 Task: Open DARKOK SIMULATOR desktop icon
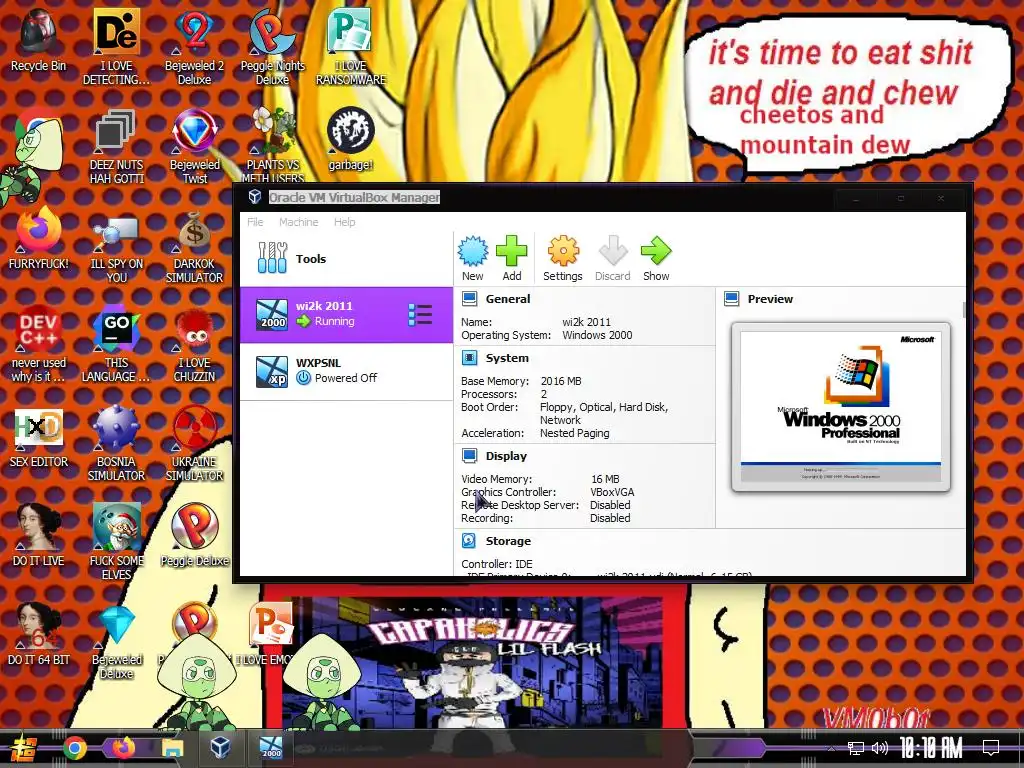[x=194, y=246]
